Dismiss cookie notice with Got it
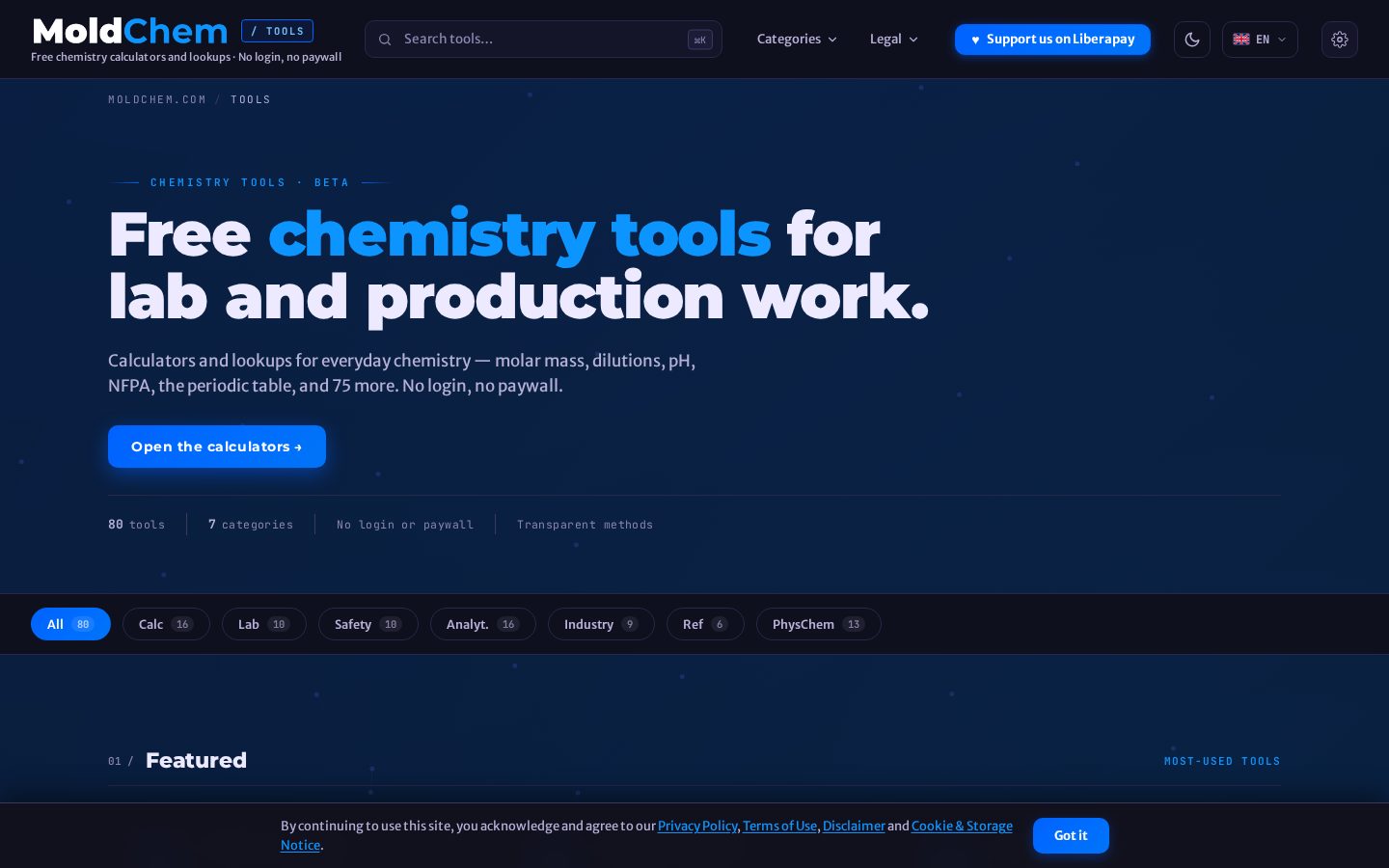Viewport: 1389px width, 868px height. pyautogui.click(x=1071, y=835)
